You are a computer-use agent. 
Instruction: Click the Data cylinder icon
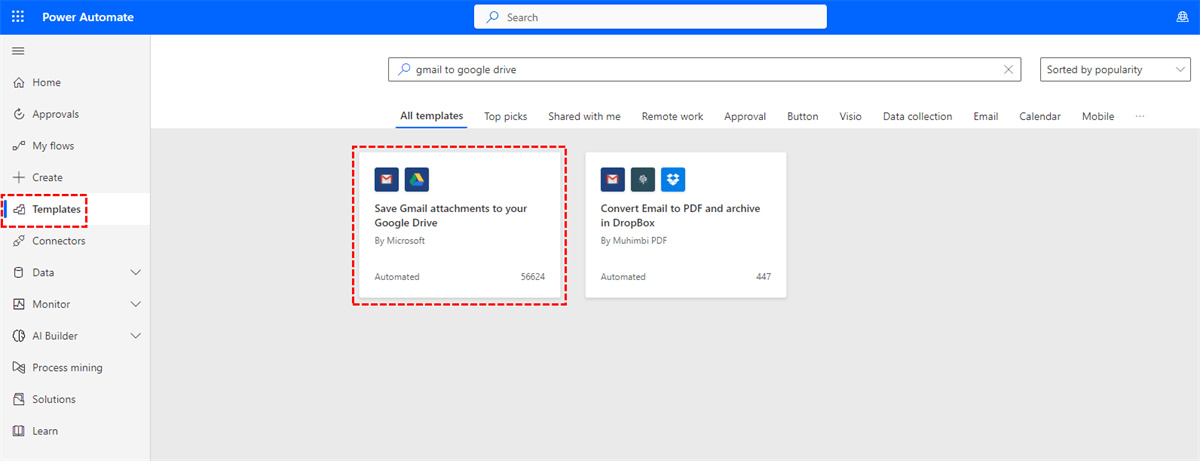[x=18, y=272]
